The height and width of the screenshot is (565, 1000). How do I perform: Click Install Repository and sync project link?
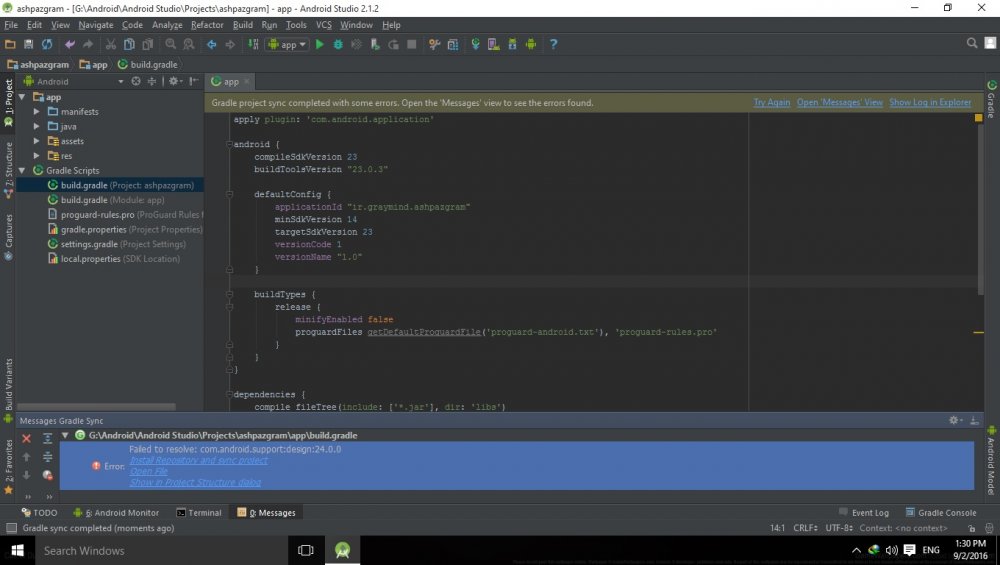pos(198,460)
